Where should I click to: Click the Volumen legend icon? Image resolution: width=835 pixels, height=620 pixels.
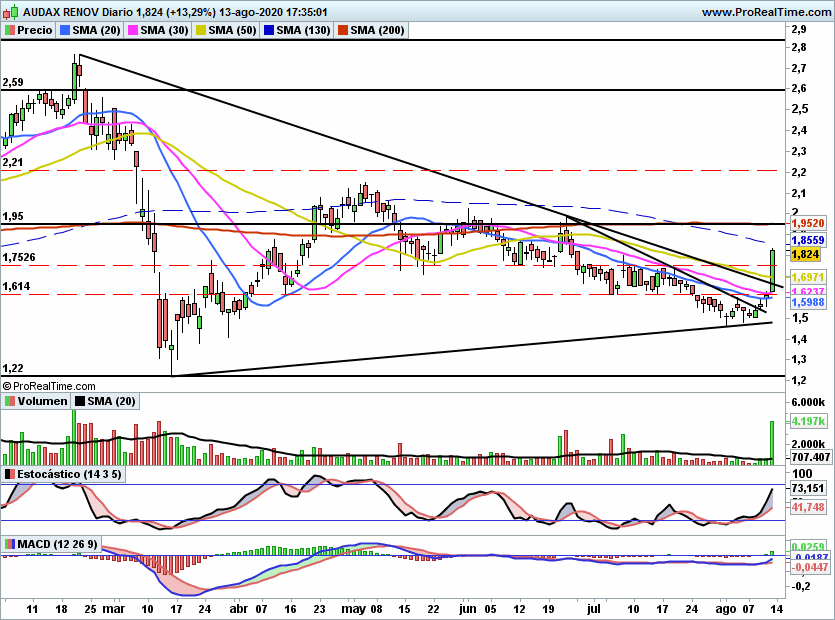[x=9, y=401]
